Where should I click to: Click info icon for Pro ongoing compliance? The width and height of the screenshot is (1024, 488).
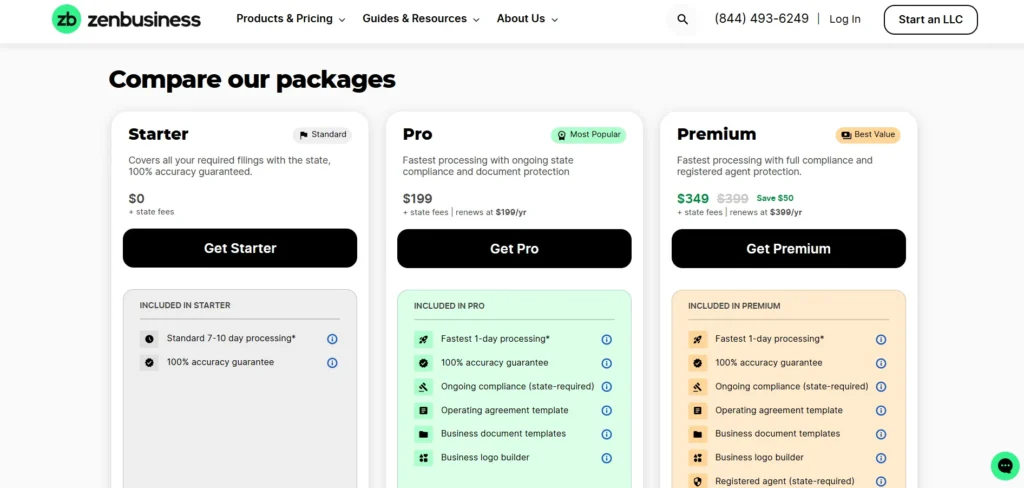(x=606, y=387)
